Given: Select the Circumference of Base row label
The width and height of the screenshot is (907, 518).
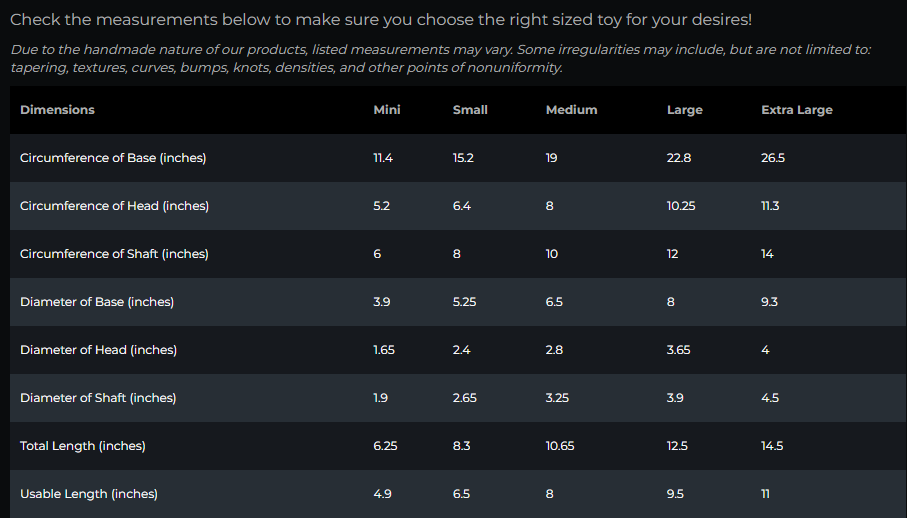Looking at the screenshot, I should tap(113, 158).
